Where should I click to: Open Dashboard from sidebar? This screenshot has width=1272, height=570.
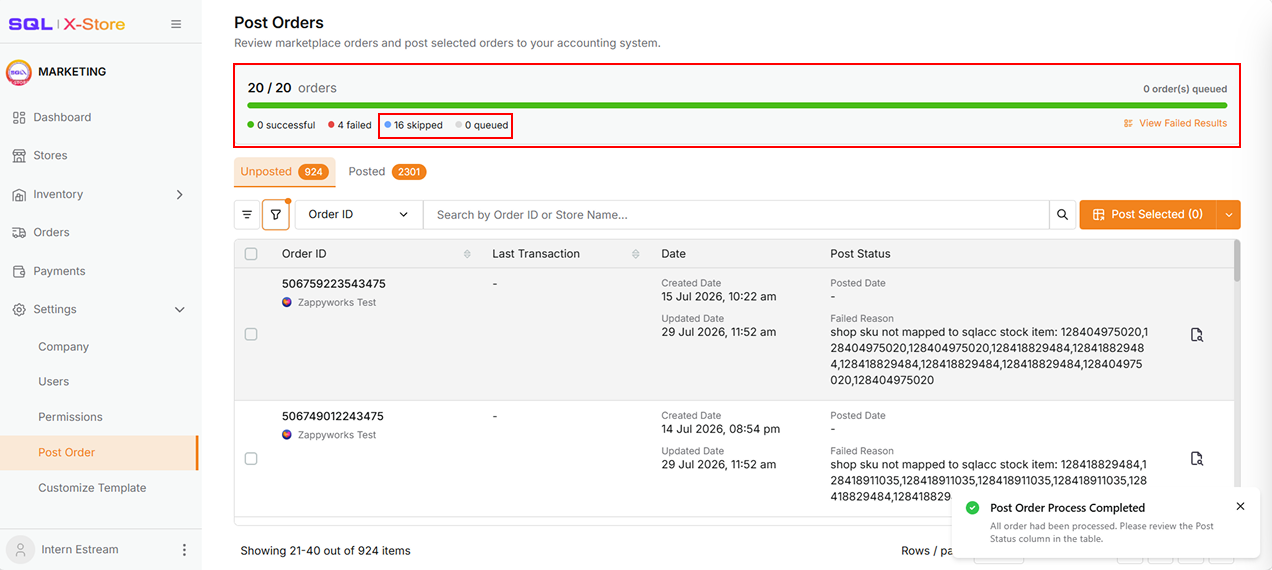(x=62, y=117)
